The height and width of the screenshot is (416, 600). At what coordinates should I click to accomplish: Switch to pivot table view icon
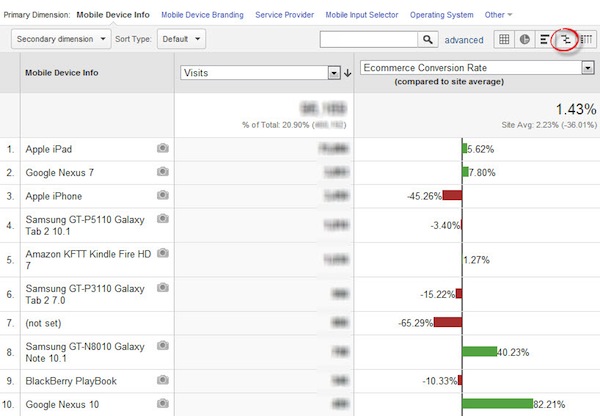point(586,39)
